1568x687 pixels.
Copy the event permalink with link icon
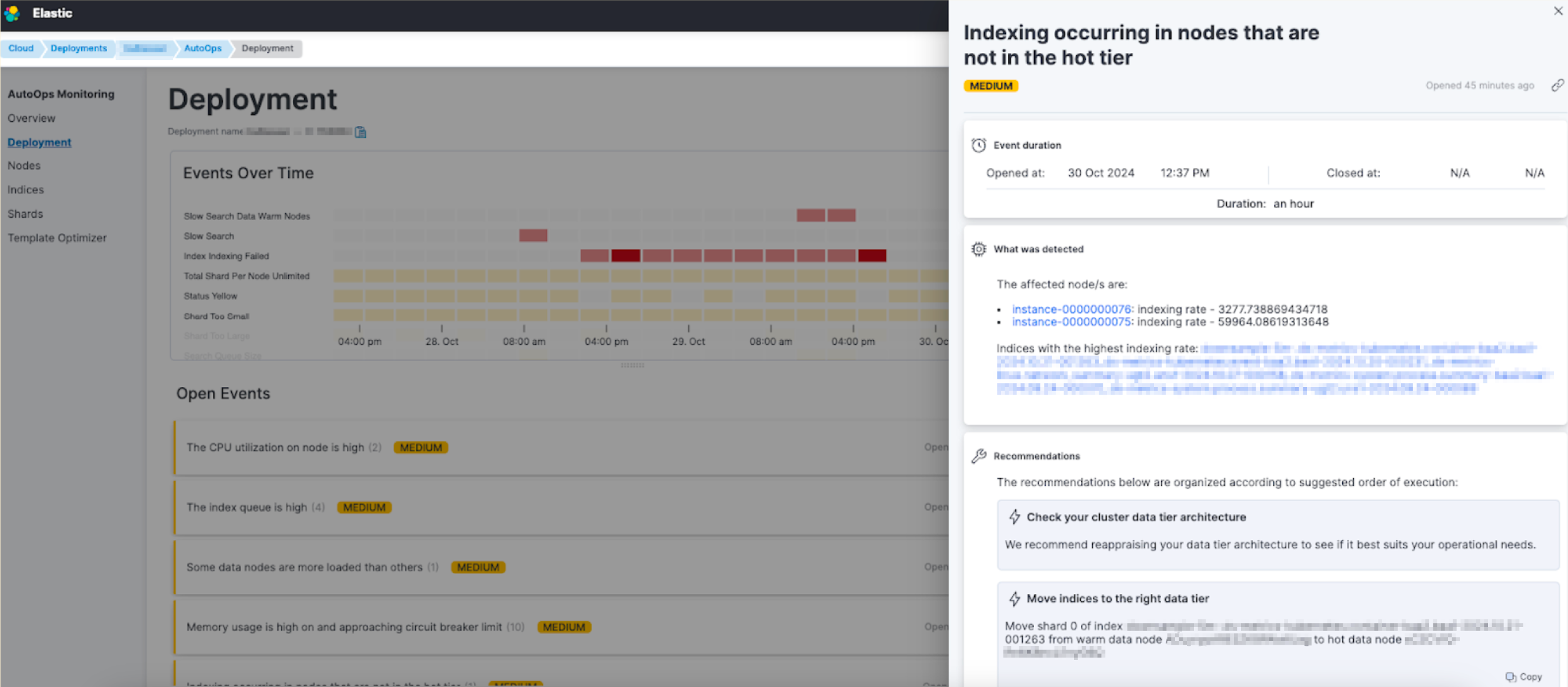pyautogui.click(x=1557, y=85)
